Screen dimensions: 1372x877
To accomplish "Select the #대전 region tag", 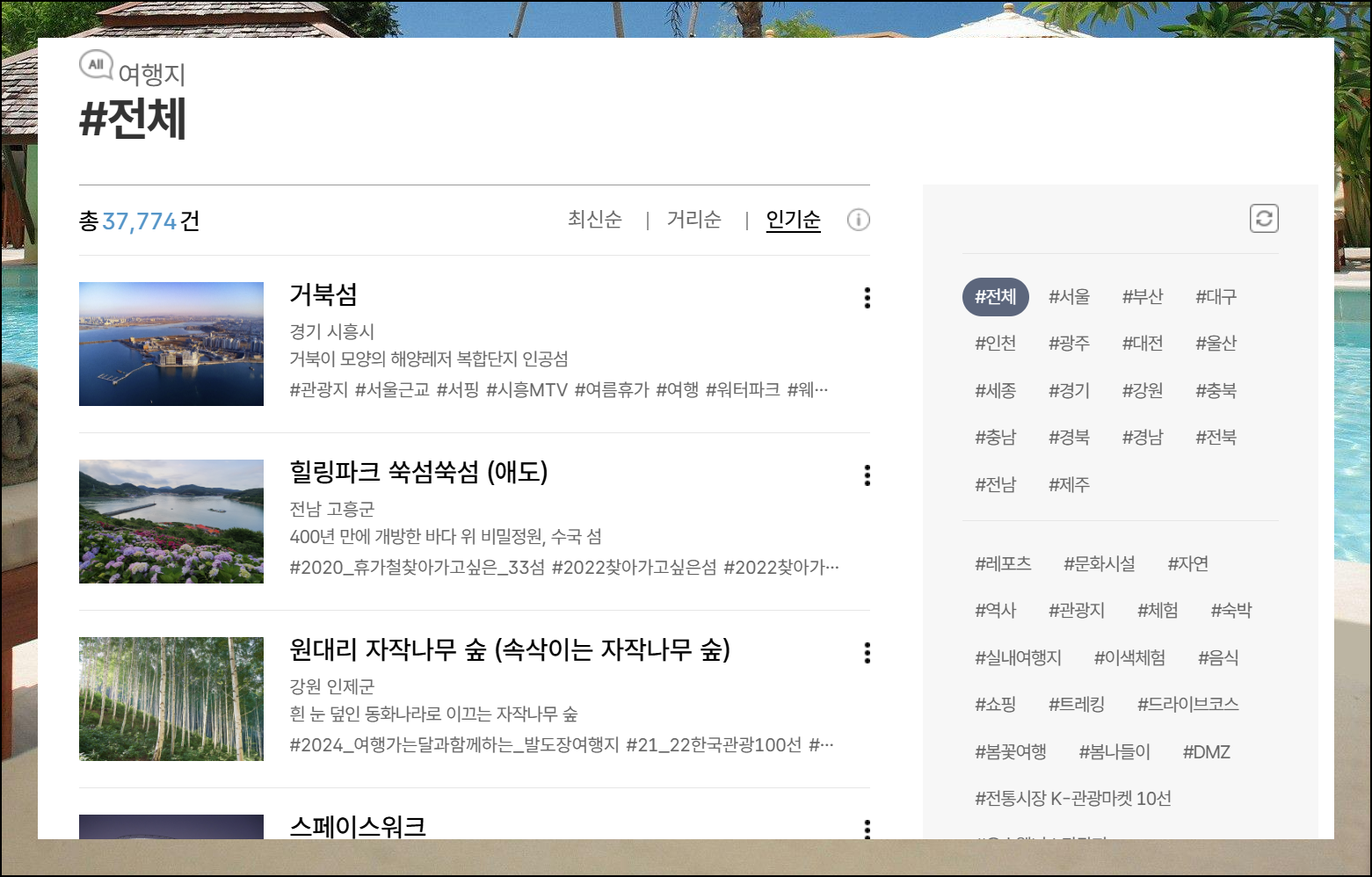I will click(x=1143, y=344).
